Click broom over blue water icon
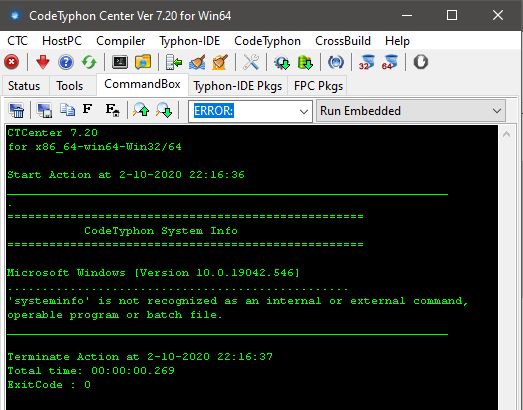The width and height of the screenshot is (523, 410). click(197, 62)
